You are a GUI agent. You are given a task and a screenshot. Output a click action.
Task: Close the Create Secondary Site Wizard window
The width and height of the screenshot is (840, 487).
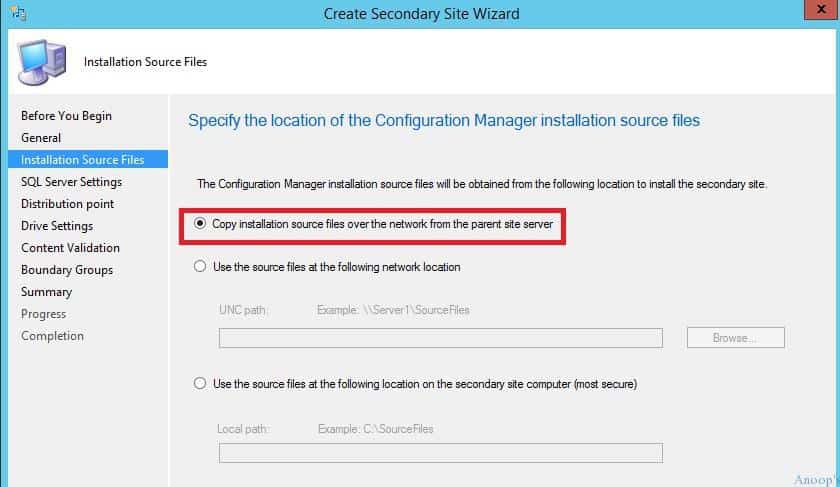coord(821,10)
